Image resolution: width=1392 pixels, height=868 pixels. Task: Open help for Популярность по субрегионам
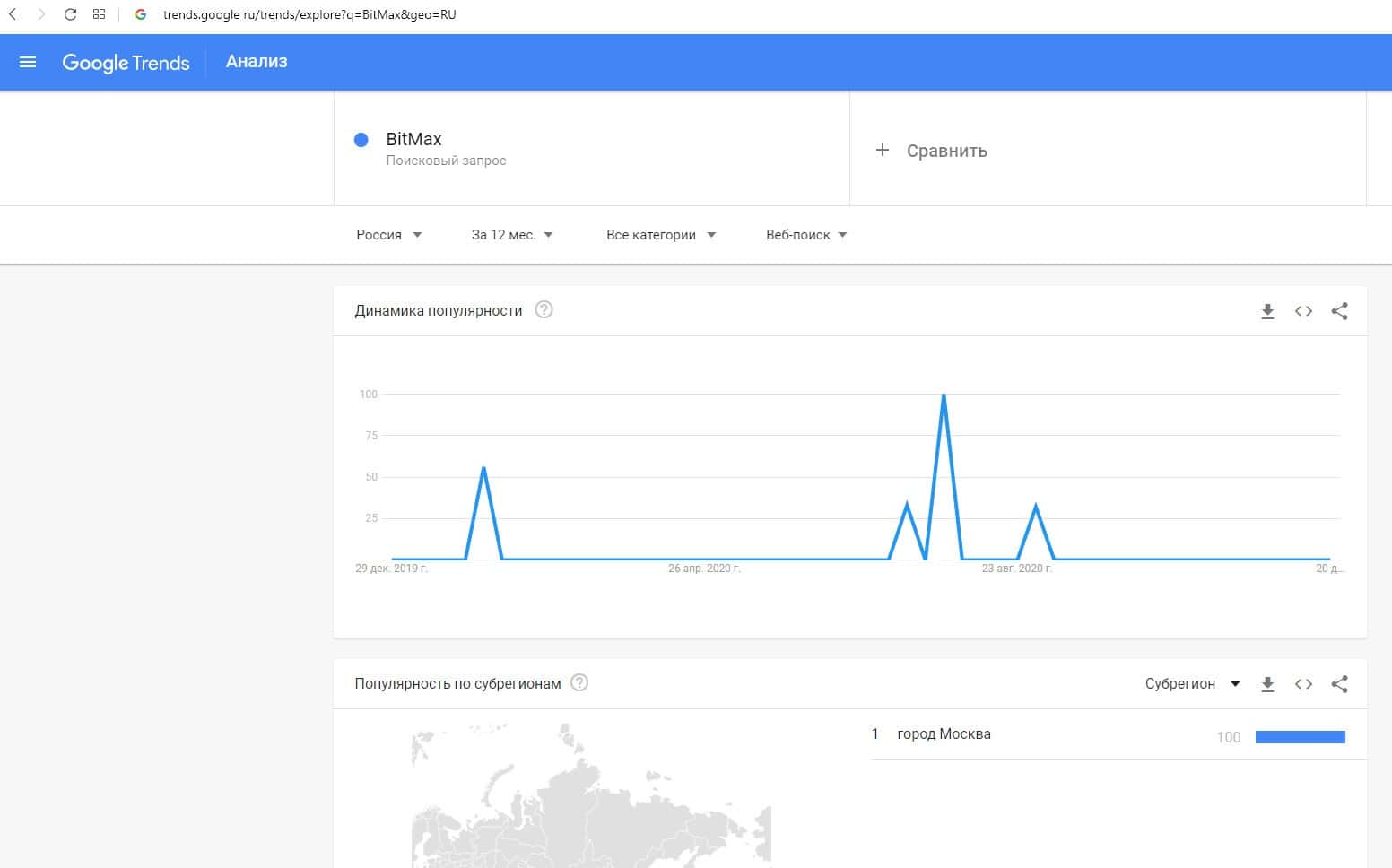click(579, 683)
